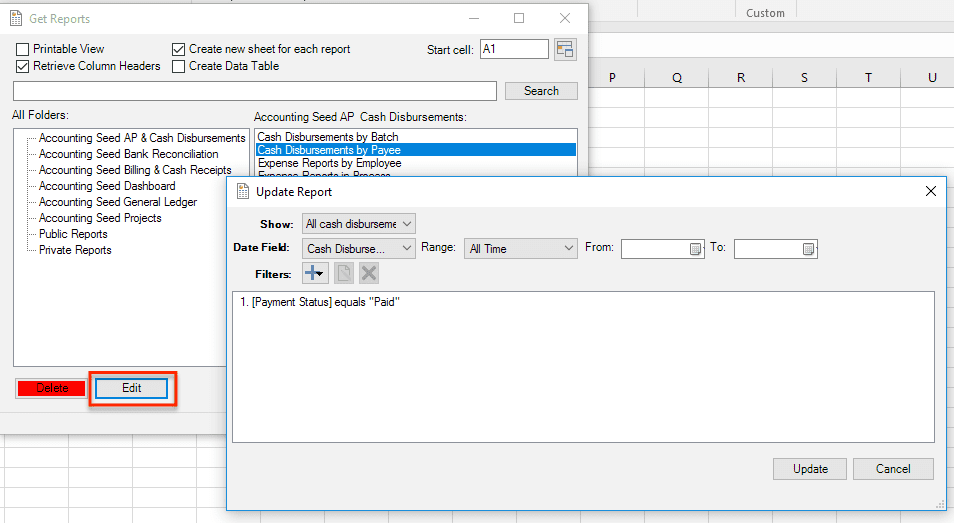Viewport: 954px width, 523px height.
Task: Click the remove filter X icon
Action: tap(368, 273)
